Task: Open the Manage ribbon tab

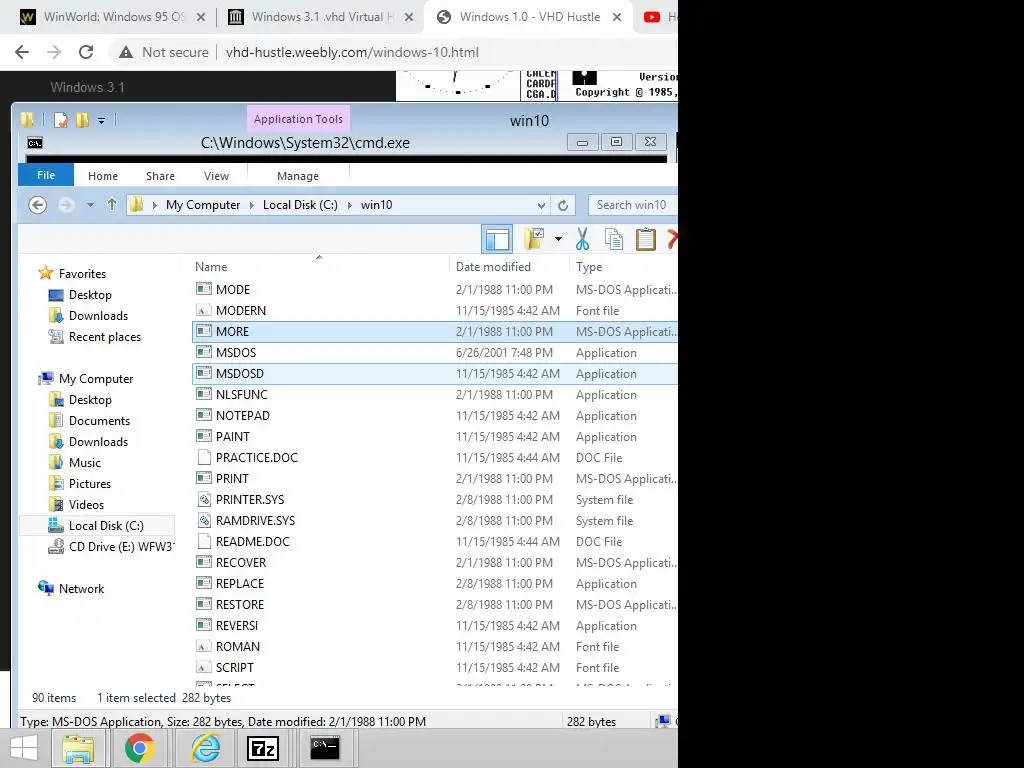Action: pos(298,176)
